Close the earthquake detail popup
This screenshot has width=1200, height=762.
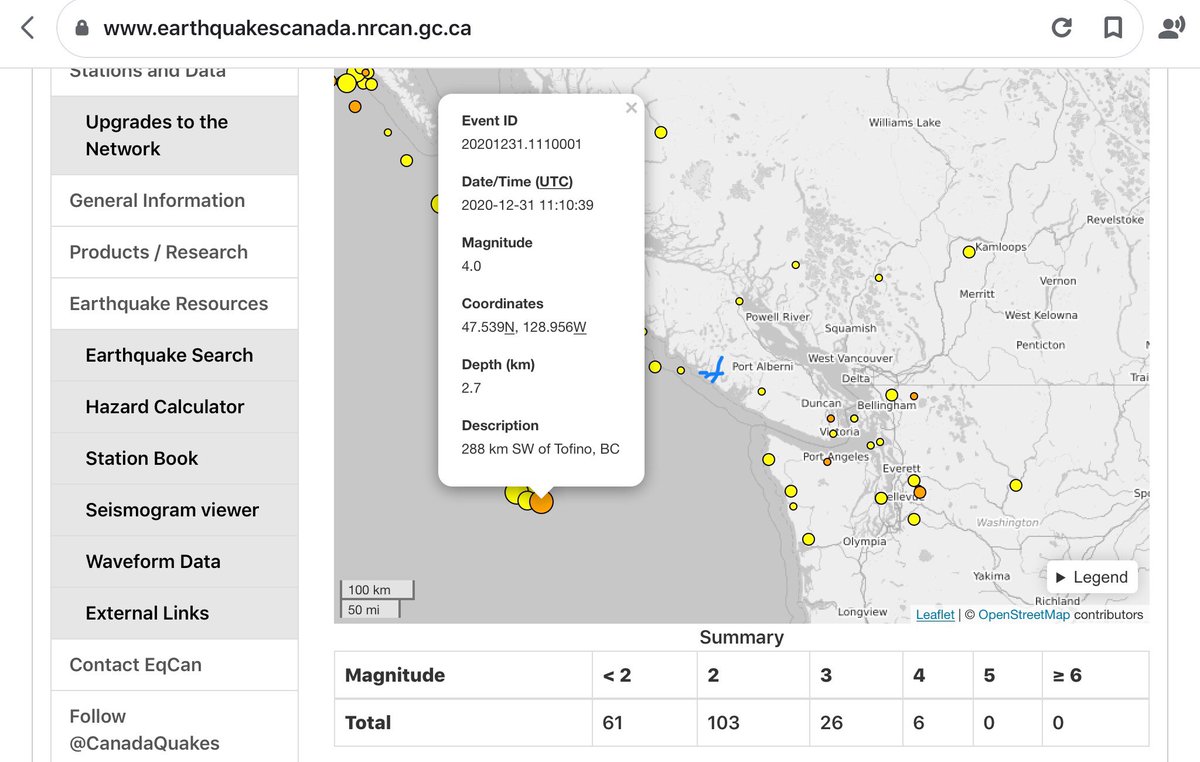coord(631,107)
